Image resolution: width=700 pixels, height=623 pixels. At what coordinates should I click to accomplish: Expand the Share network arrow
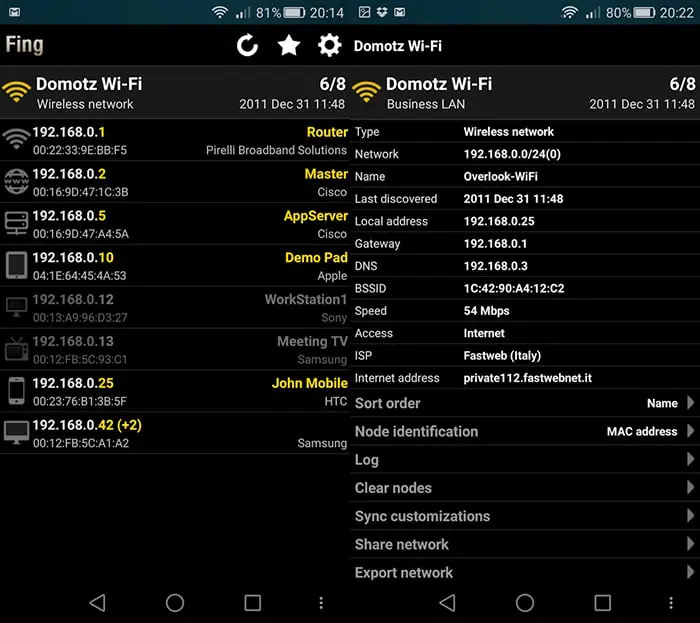point(690,544)
